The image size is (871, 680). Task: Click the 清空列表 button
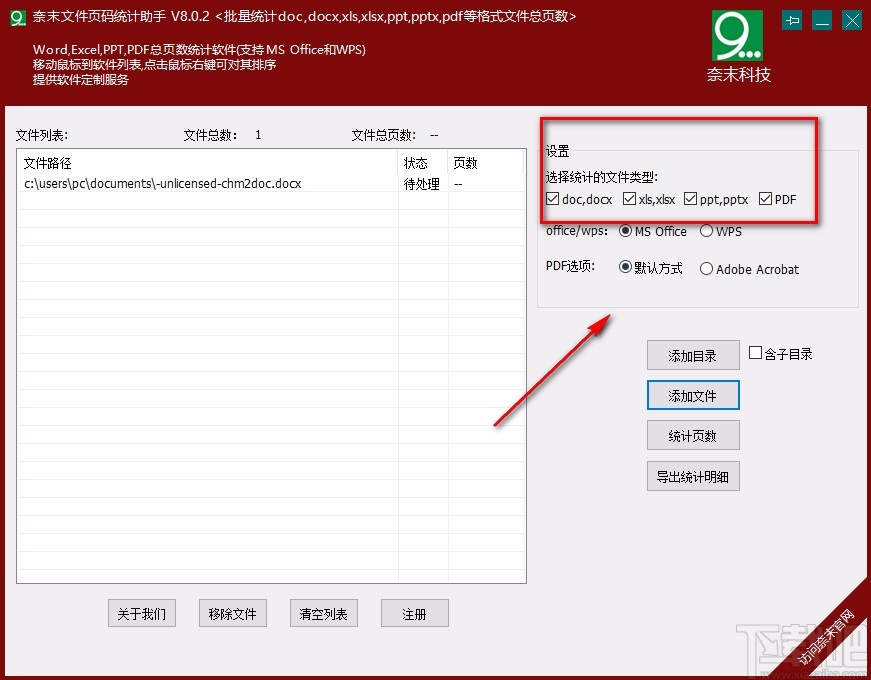323,613
